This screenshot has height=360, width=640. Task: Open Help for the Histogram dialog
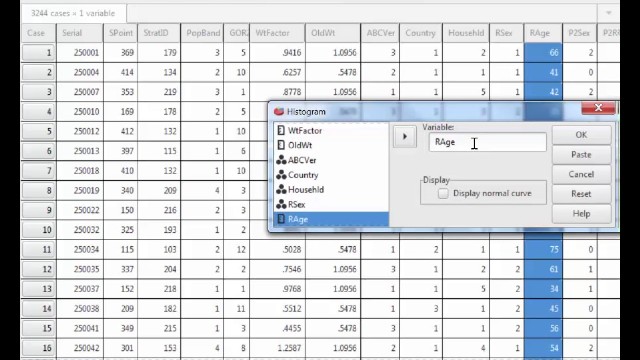tap(581, 213)
